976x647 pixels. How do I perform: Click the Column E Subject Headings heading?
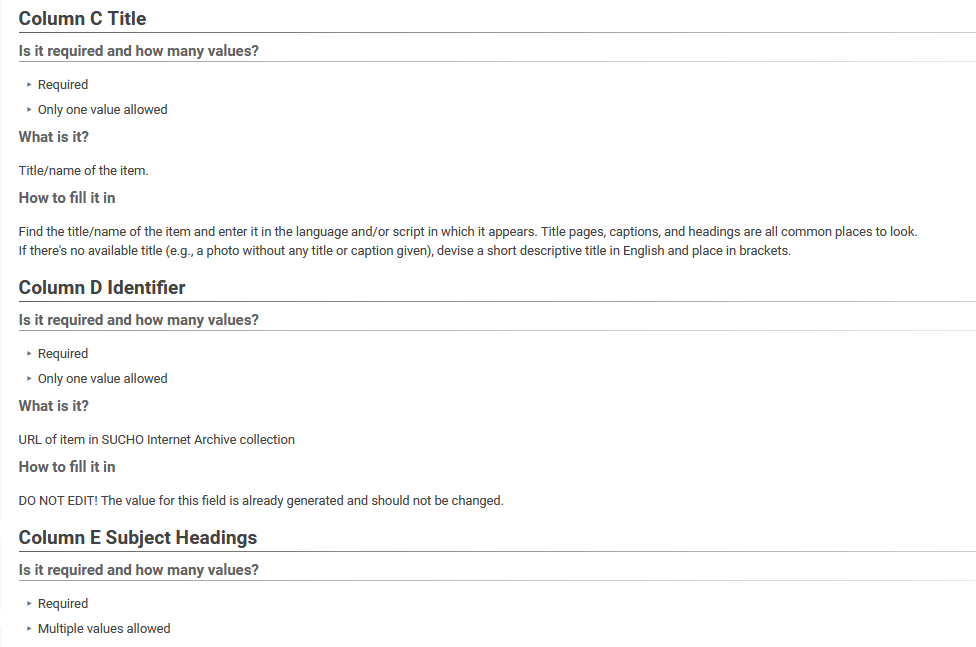pyautogui.click(x=138, y=537)
